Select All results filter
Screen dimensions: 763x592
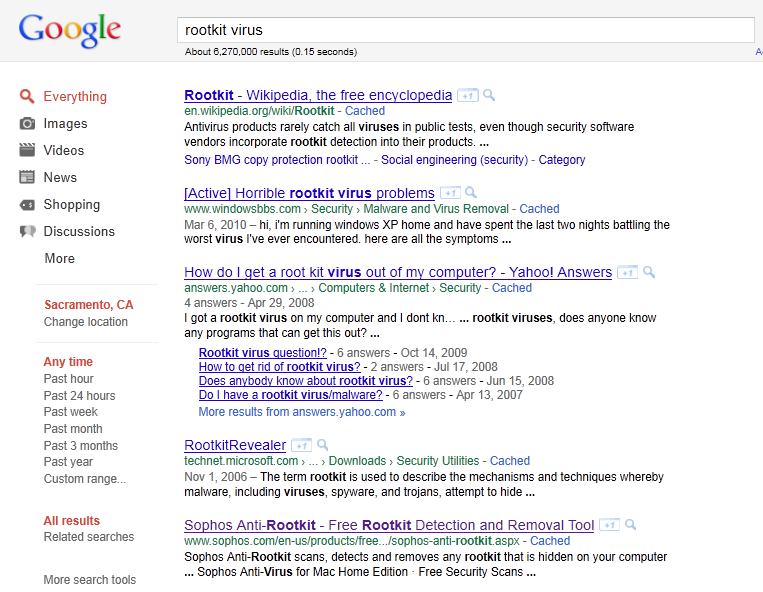tap(72, 520)
